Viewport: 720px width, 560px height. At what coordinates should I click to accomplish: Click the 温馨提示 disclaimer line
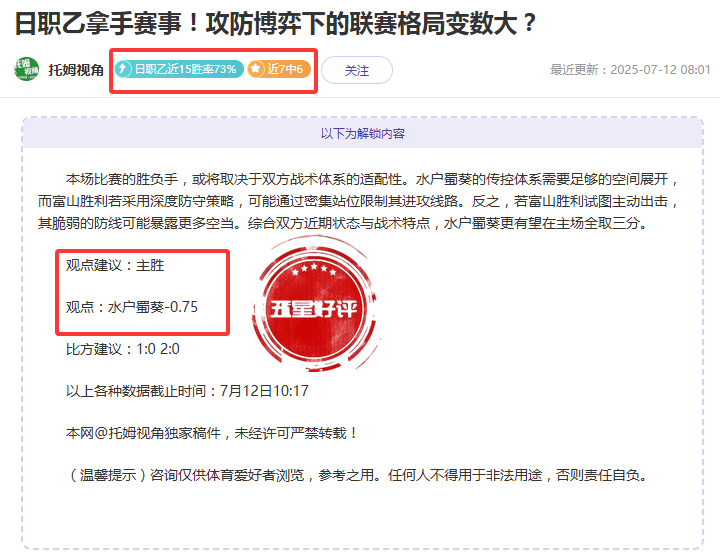(x=359, y=475)
